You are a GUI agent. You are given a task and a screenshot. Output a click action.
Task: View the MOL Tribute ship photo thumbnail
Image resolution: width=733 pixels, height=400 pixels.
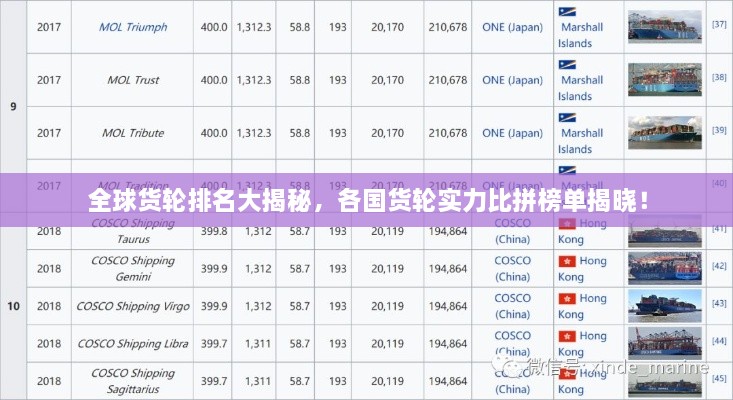[x=665, y=133]
